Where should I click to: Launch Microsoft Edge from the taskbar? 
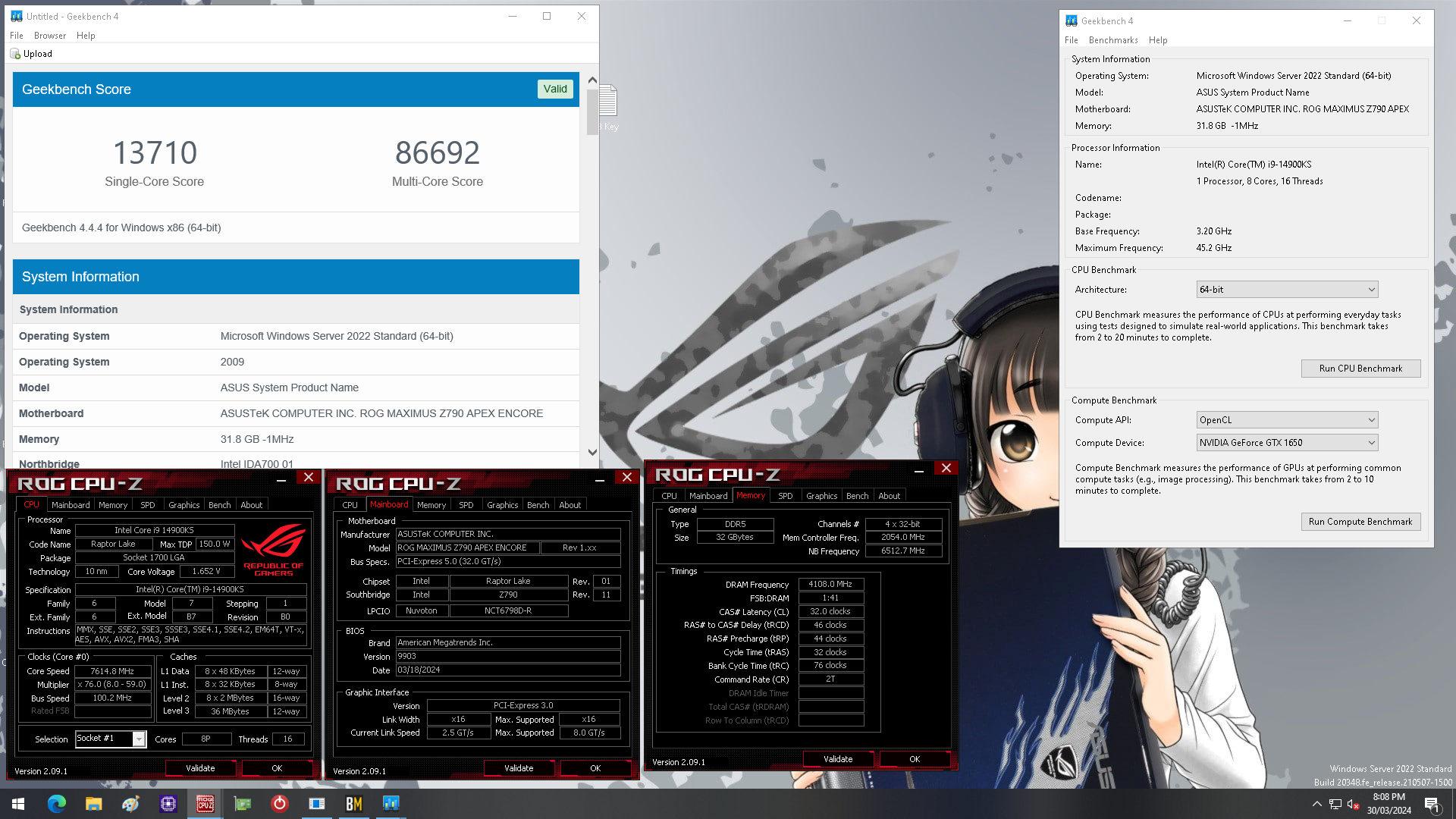coord(57,804)
